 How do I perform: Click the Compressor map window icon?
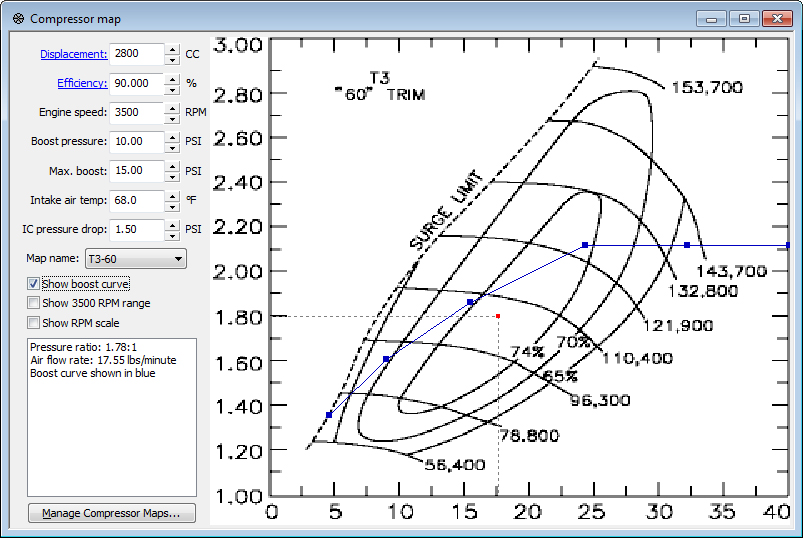pyautogui.click(x=18, y=19)
